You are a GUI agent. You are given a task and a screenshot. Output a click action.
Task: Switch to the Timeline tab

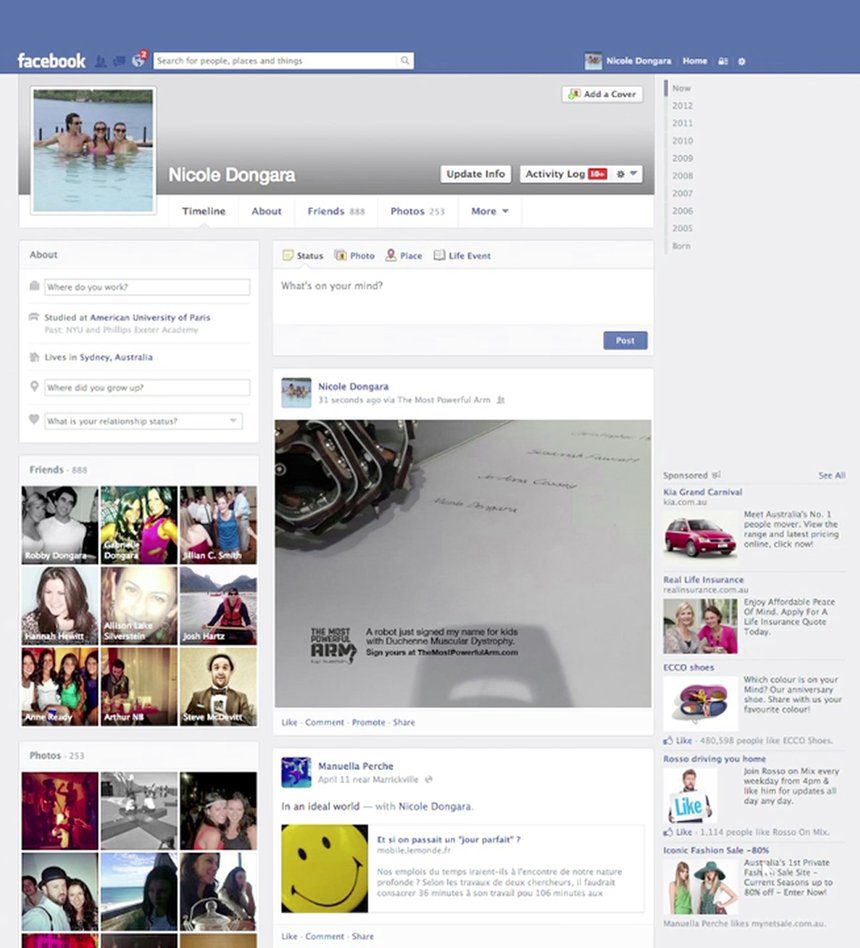coord(204,211)
